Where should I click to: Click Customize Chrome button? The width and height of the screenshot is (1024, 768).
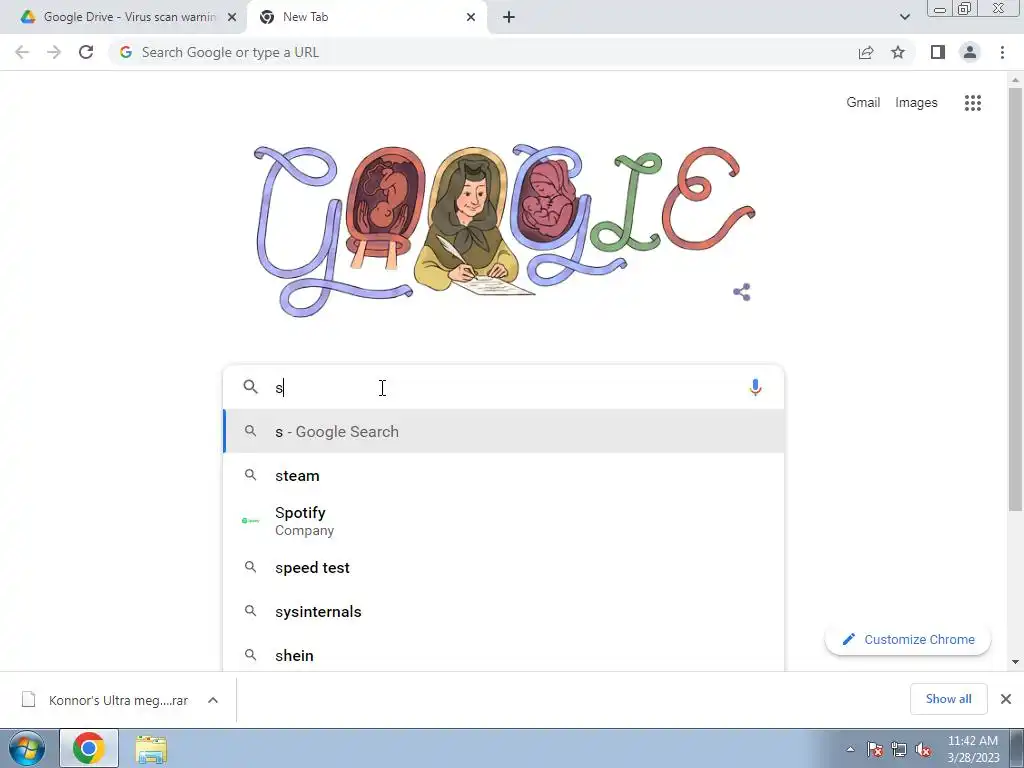[908, 639]
